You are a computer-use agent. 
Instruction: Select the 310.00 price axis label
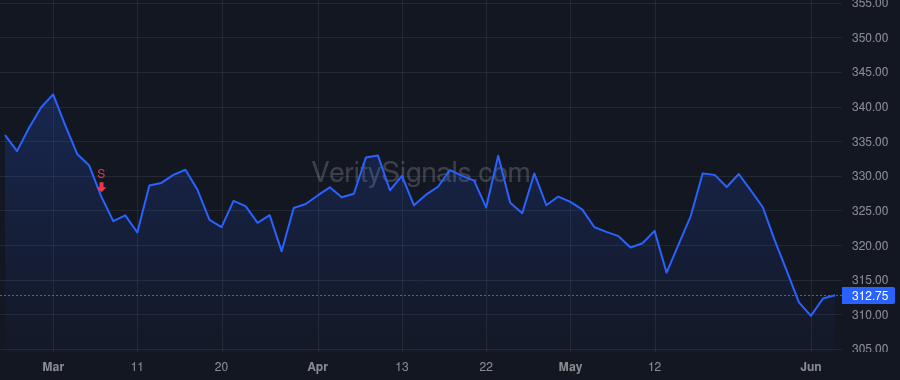870,315
